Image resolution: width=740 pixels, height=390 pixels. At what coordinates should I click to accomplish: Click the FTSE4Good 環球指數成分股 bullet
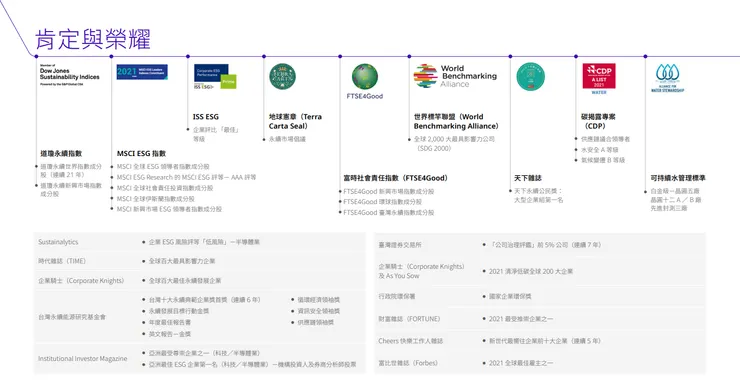click(382, 202)
